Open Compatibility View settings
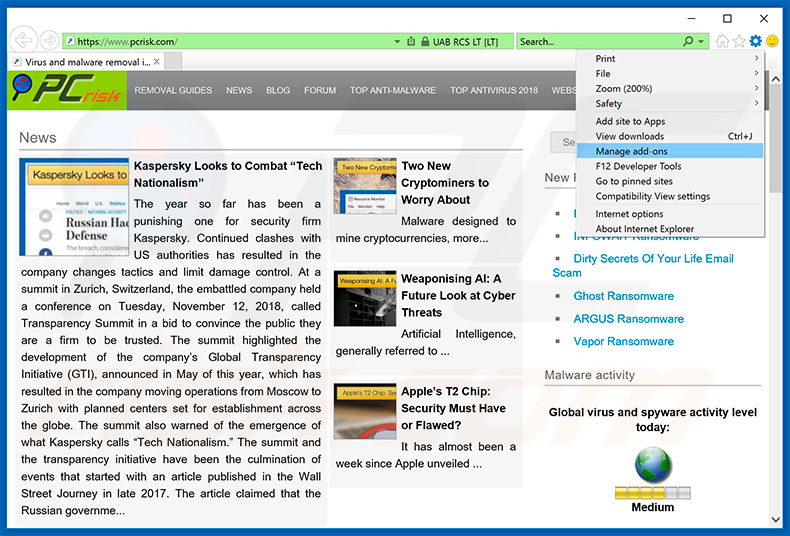 coord(670,196)
